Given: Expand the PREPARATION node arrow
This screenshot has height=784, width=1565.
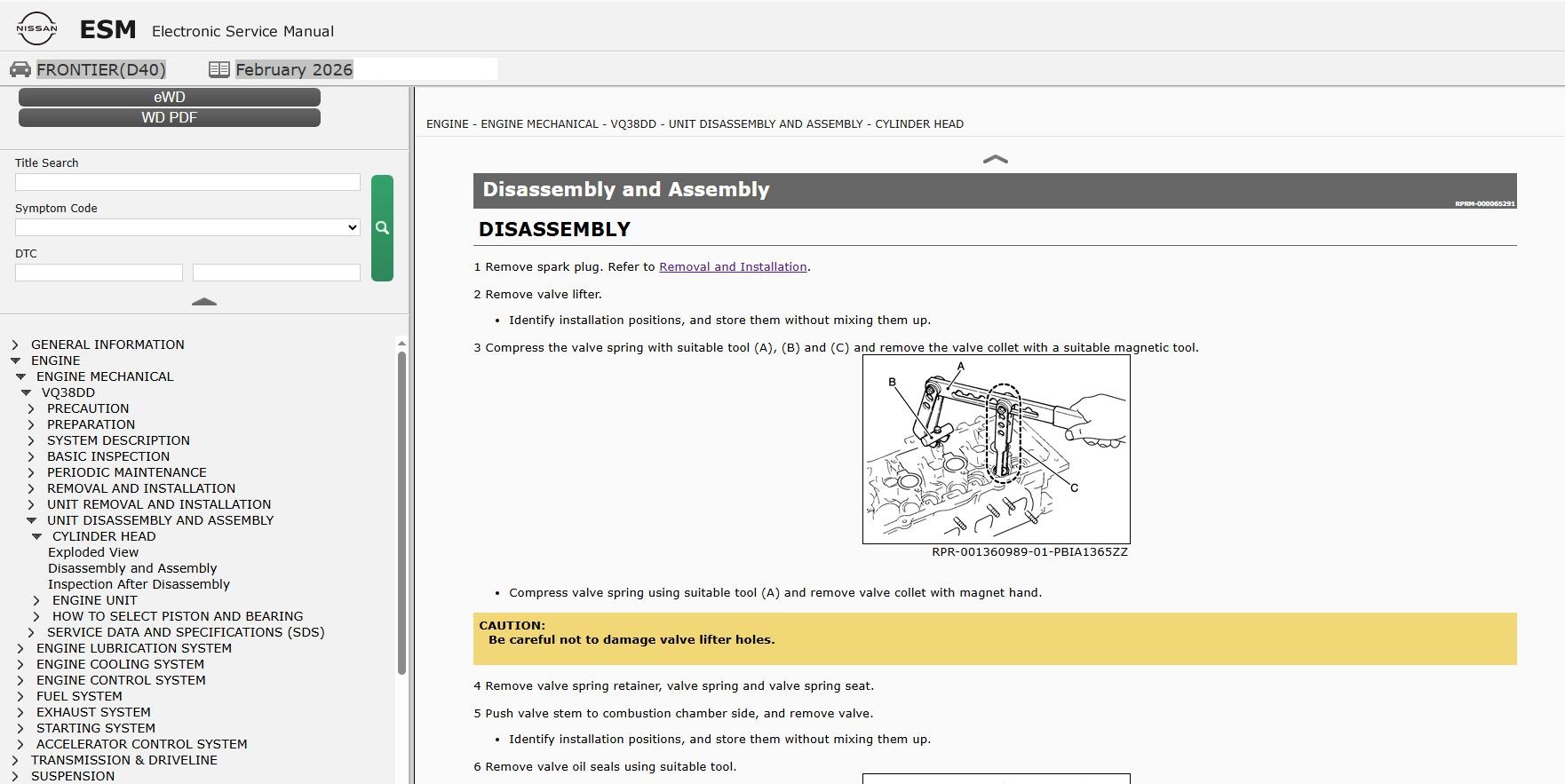Looking at the screenshot, I should coord(31,424).
